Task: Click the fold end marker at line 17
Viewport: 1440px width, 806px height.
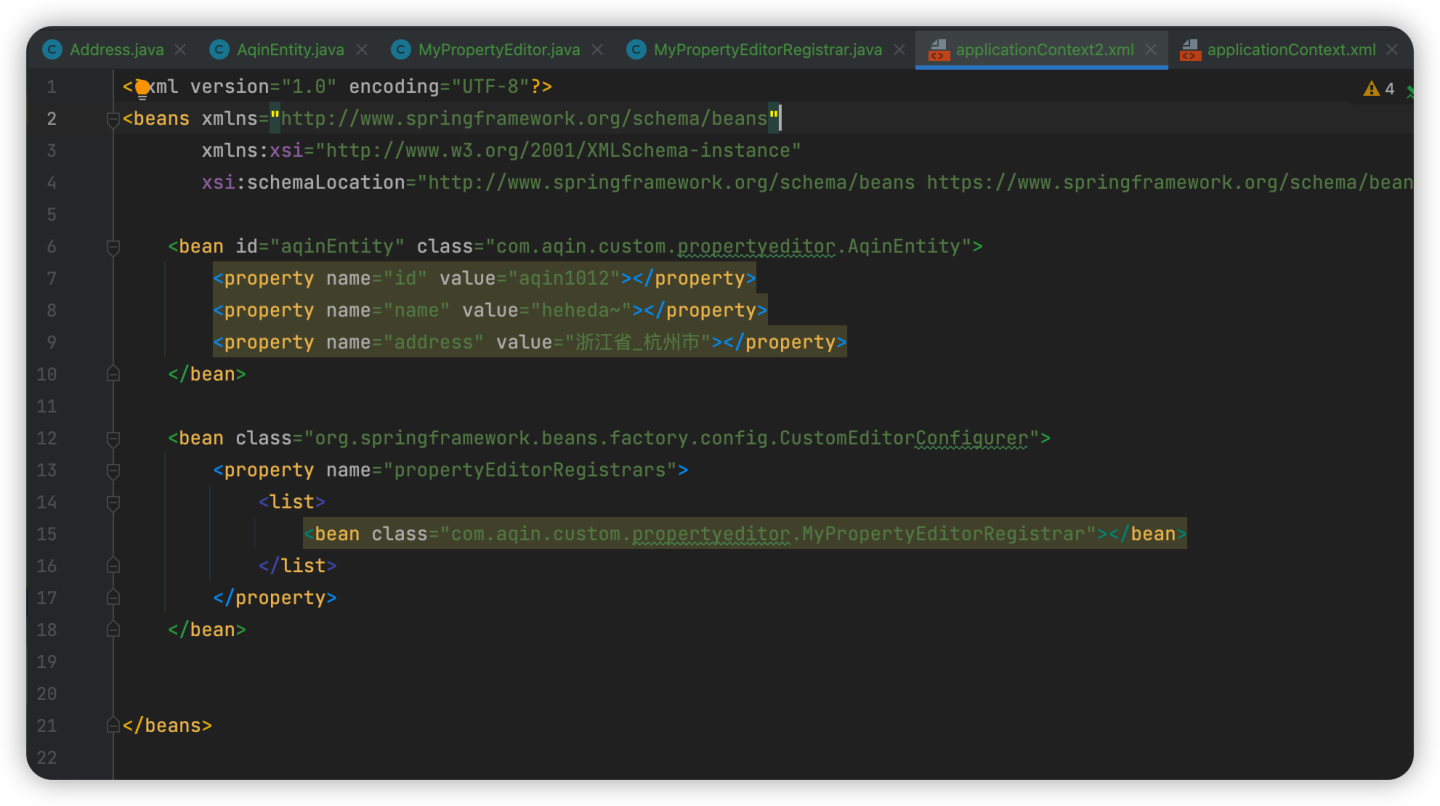Action: [x=113, y=598]
